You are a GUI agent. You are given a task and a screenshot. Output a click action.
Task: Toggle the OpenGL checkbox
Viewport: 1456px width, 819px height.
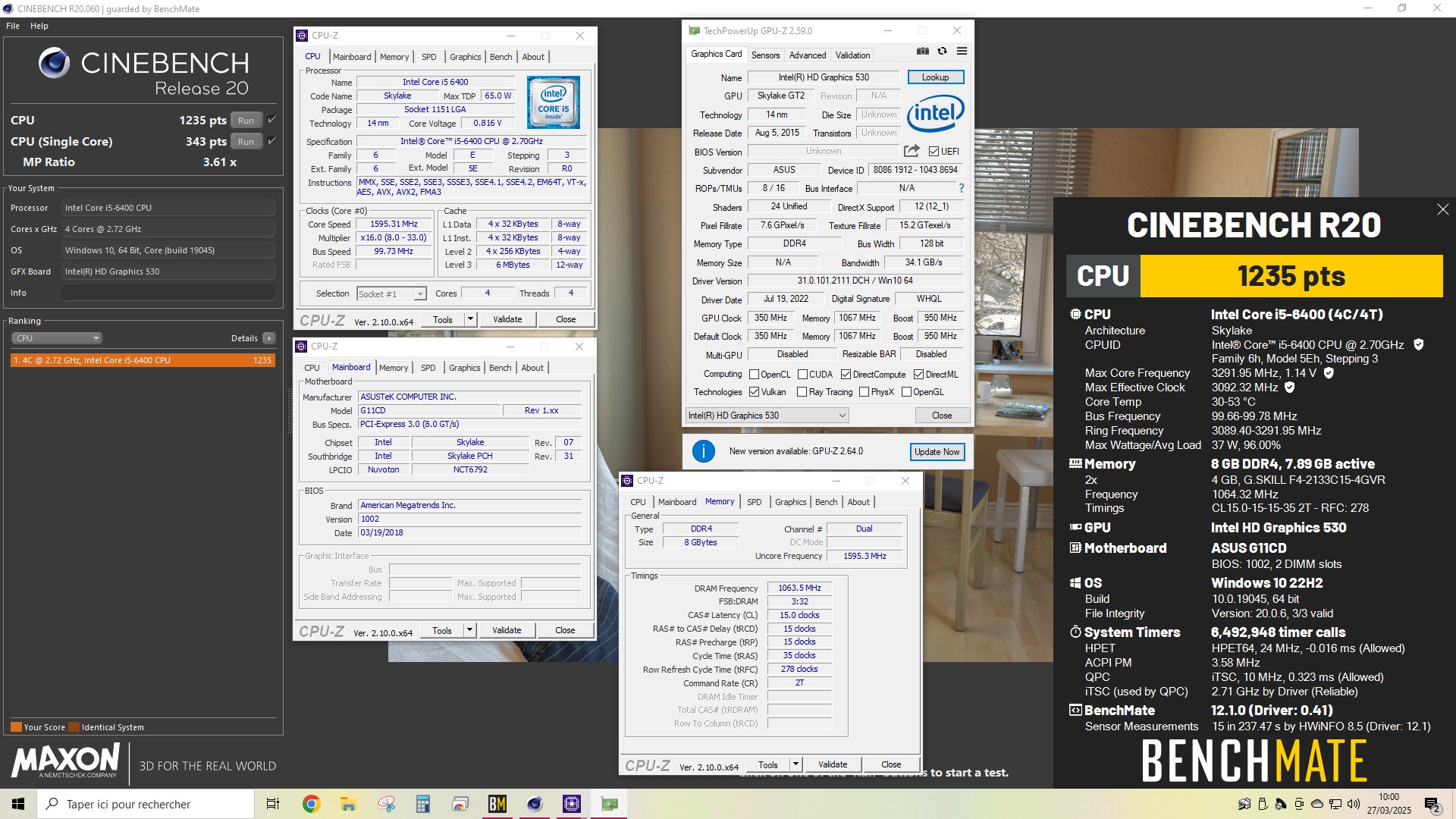(x=905, y=392)
